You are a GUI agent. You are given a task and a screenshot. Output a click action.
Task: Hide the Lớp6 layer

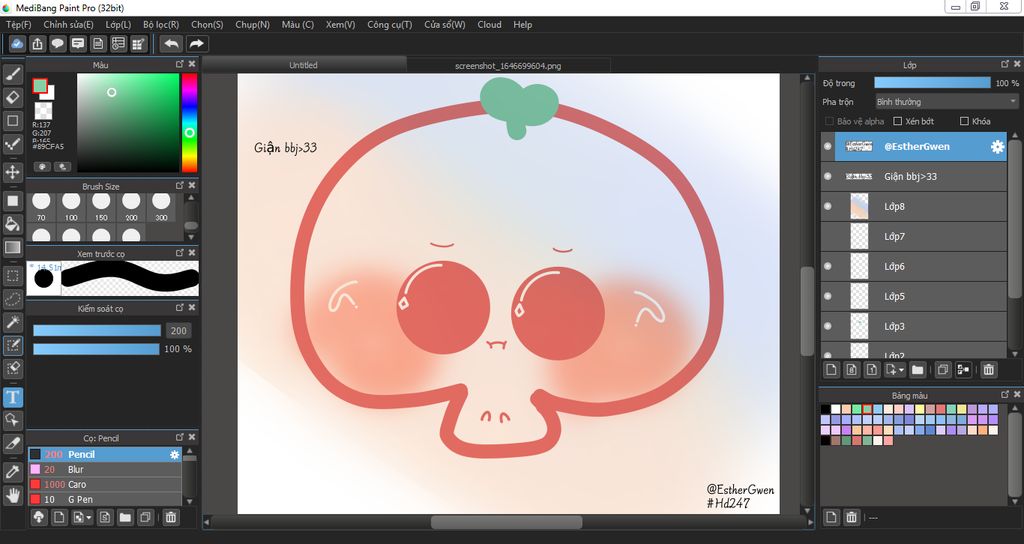pyautogui.click(x=827, y=266)
